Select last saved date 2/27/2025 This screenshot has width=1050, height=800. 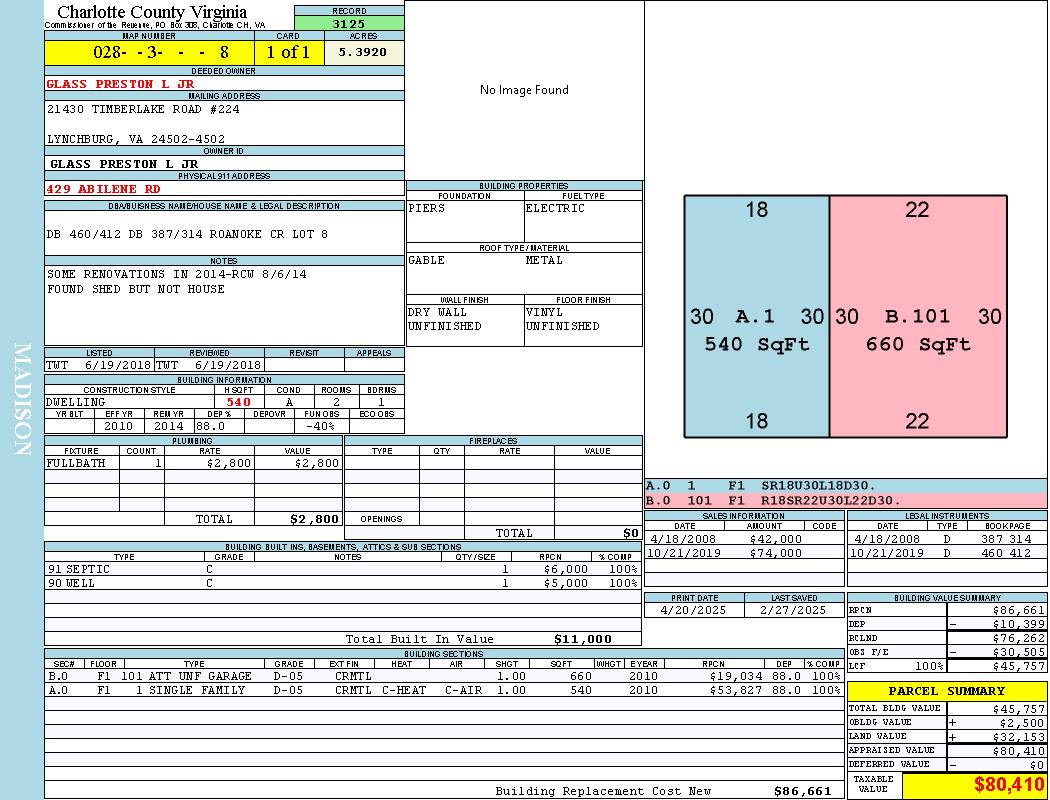pos(793,611)
